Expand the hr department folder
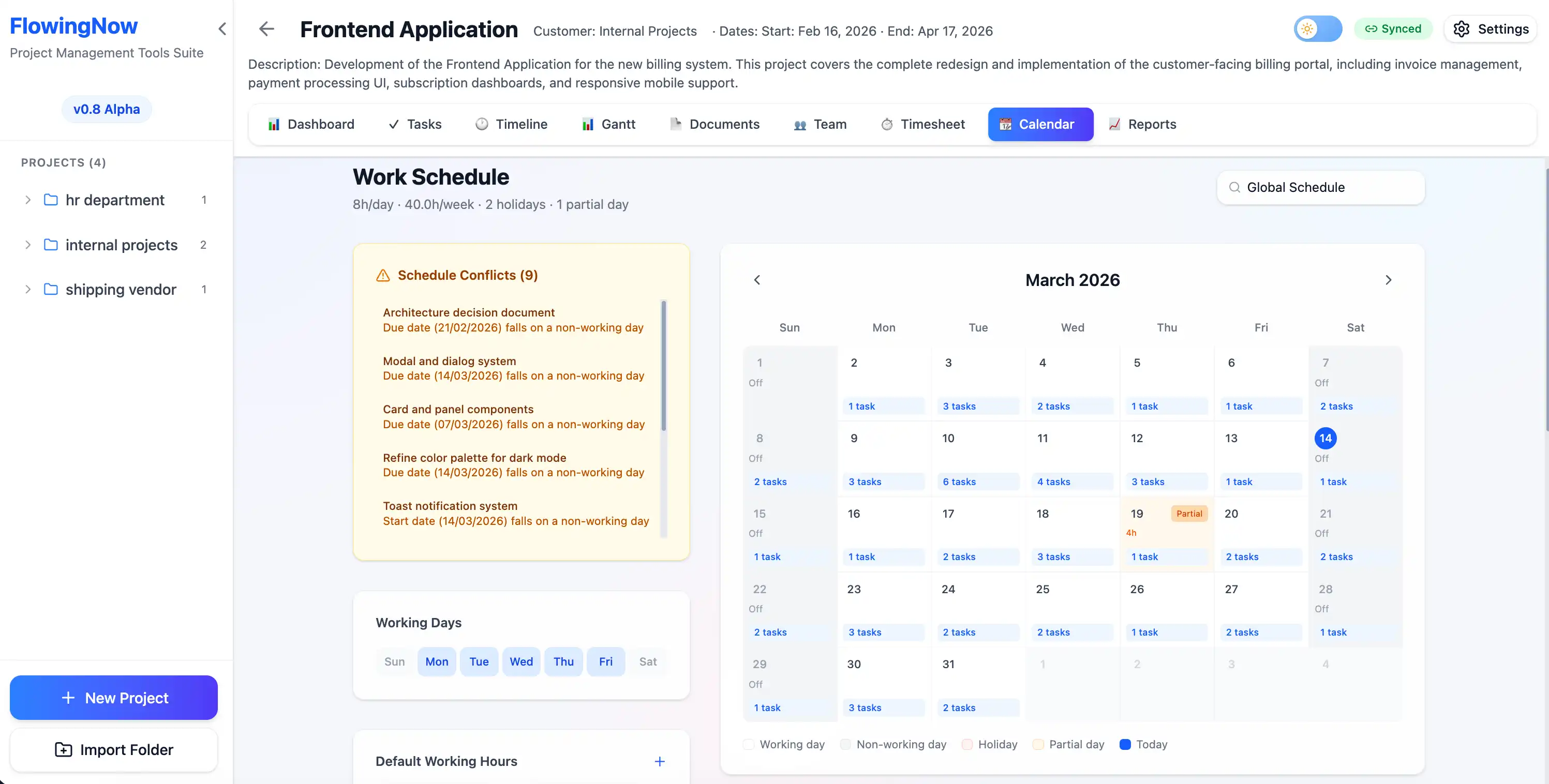The image size is (1549, 784). pyautogui.click(x=27, y=200)
